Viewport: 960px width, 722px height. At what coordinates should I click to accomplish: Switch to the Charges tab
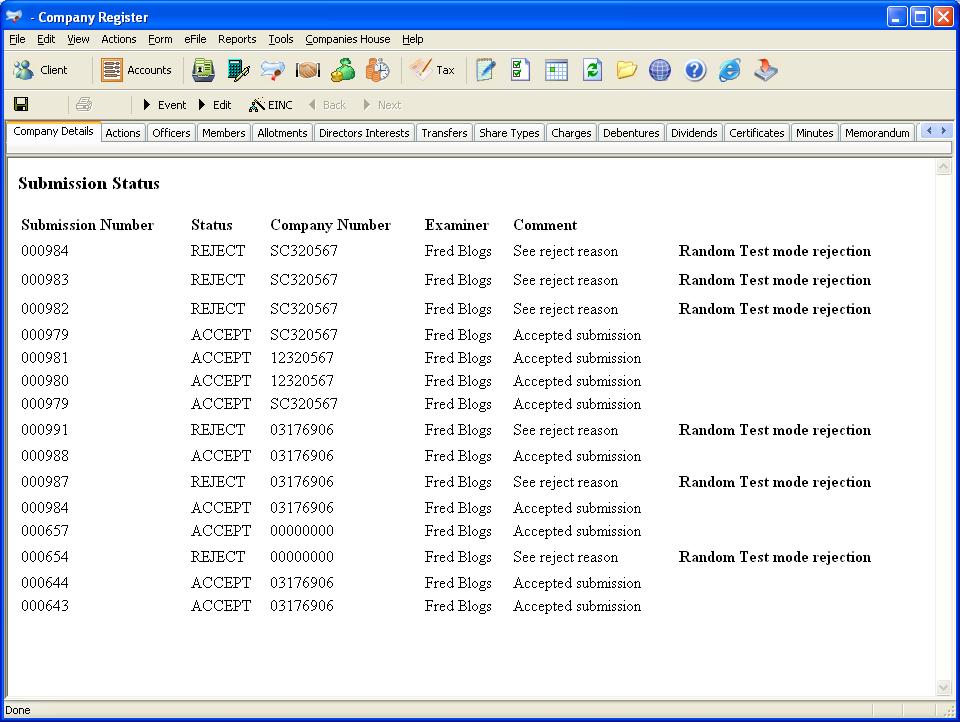click(x=571, y=133)
